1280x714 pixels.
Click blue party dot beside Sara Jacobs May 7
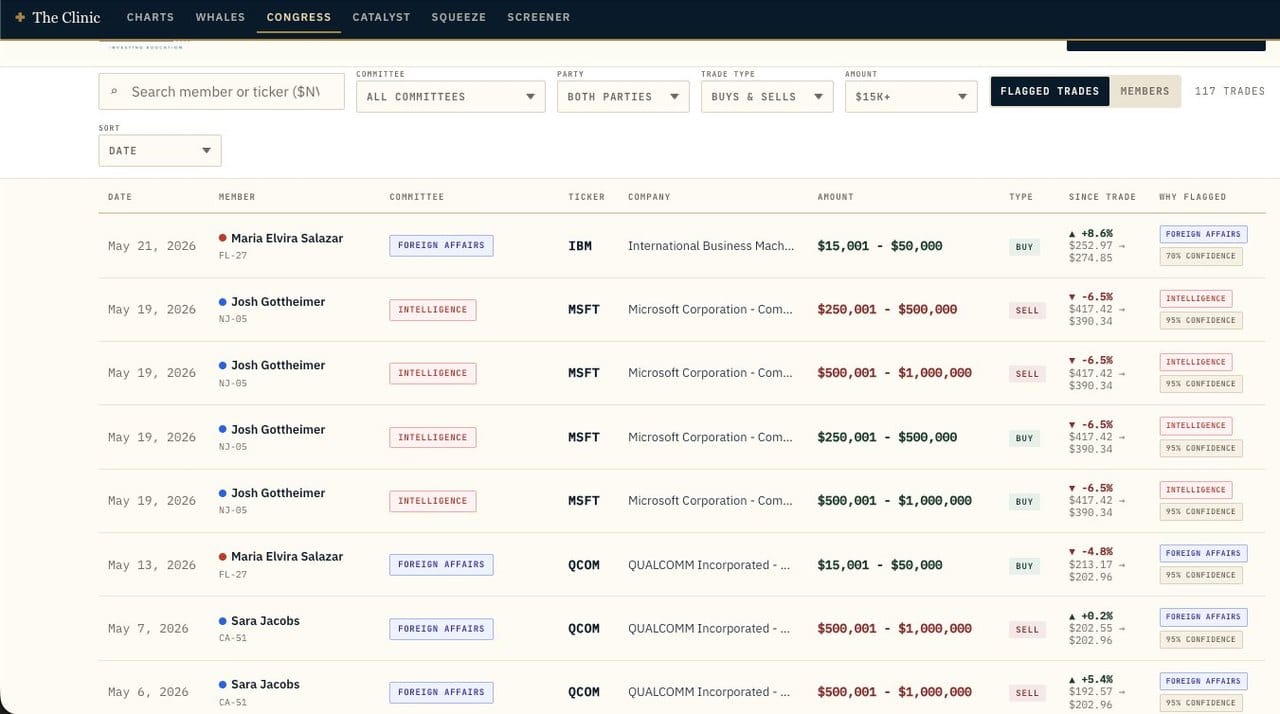(222, 621)
